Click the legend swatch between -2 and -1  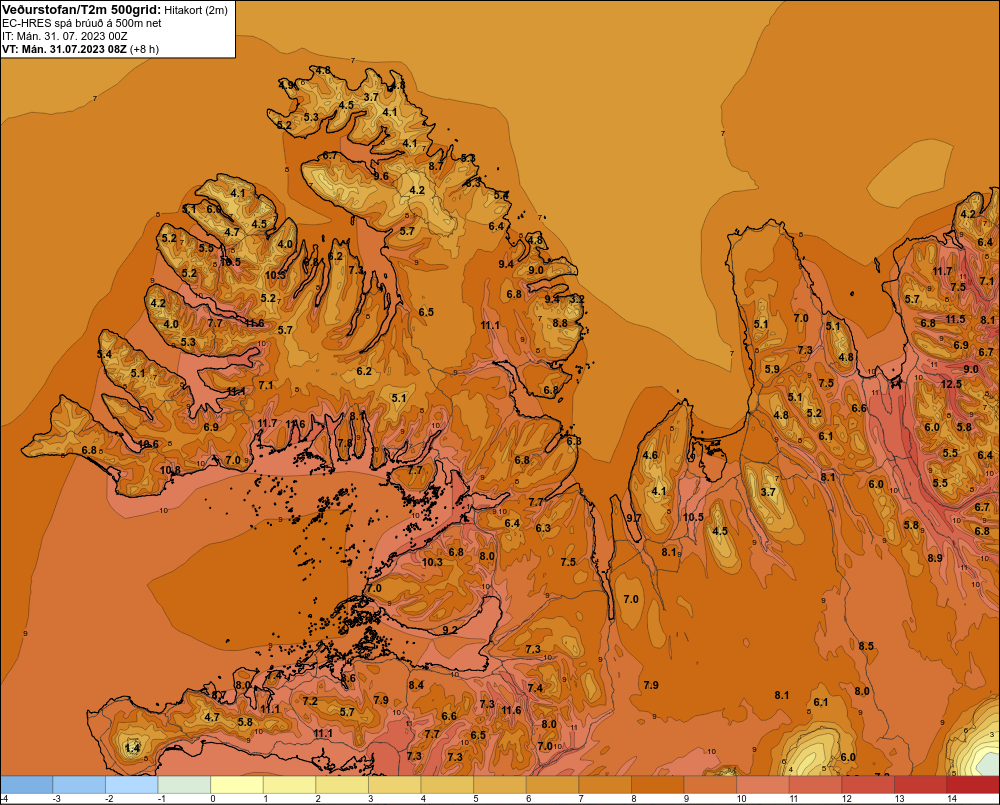tap(132, 784)
